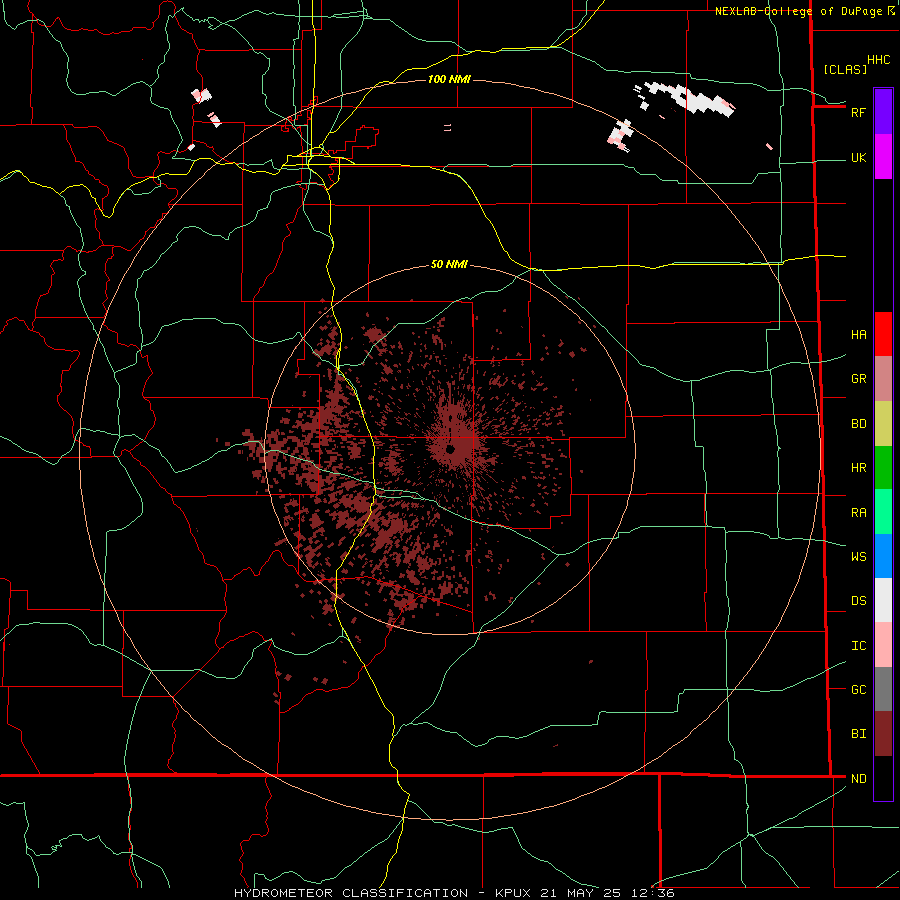Click the RF legend label

[x=858, y=112]
